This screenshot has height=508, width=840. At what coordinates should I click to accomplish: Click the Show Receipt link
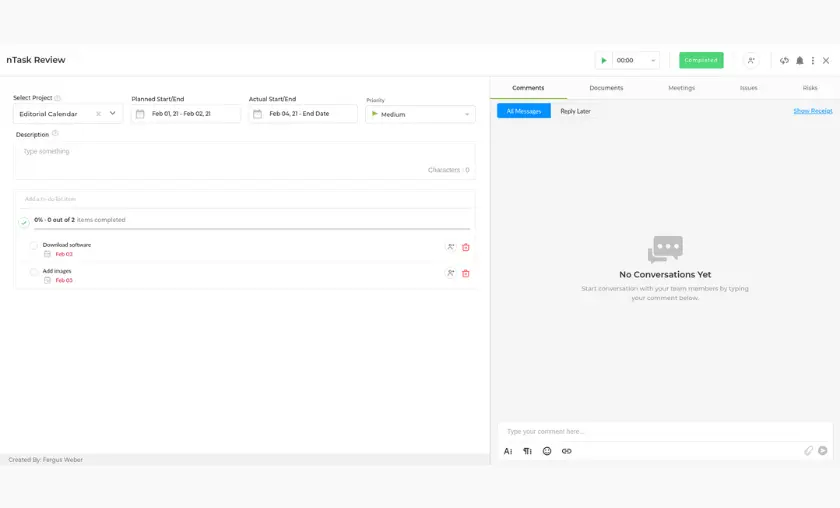pos(813,111)
